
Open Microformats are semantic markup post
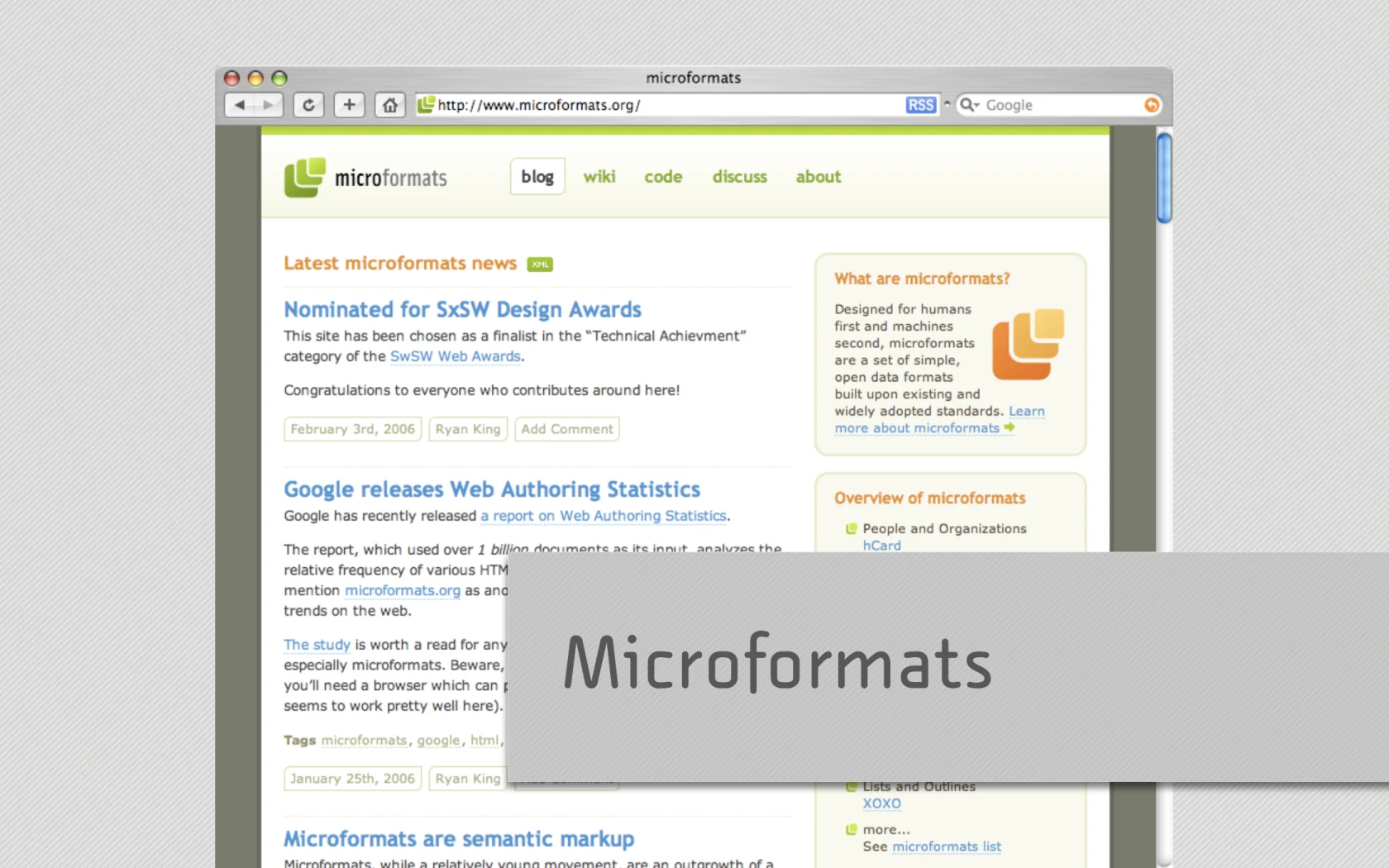(459, 839)
